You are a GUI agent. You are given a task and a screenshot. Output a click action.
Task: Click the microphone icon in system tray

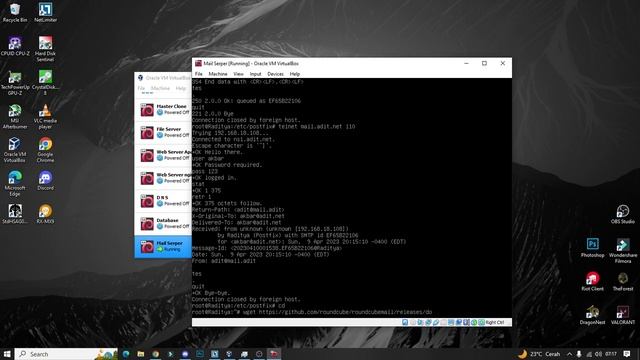579,354
